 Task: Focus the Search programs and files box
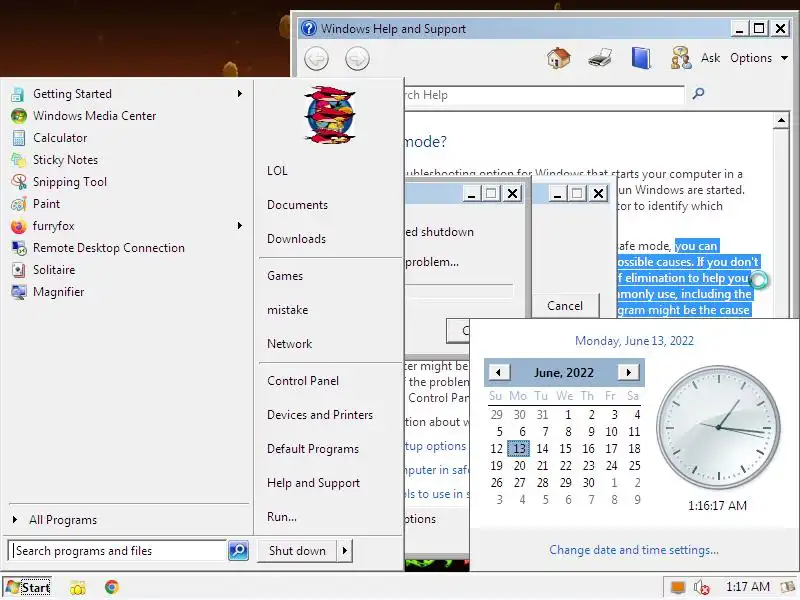(x=118, y=551)
